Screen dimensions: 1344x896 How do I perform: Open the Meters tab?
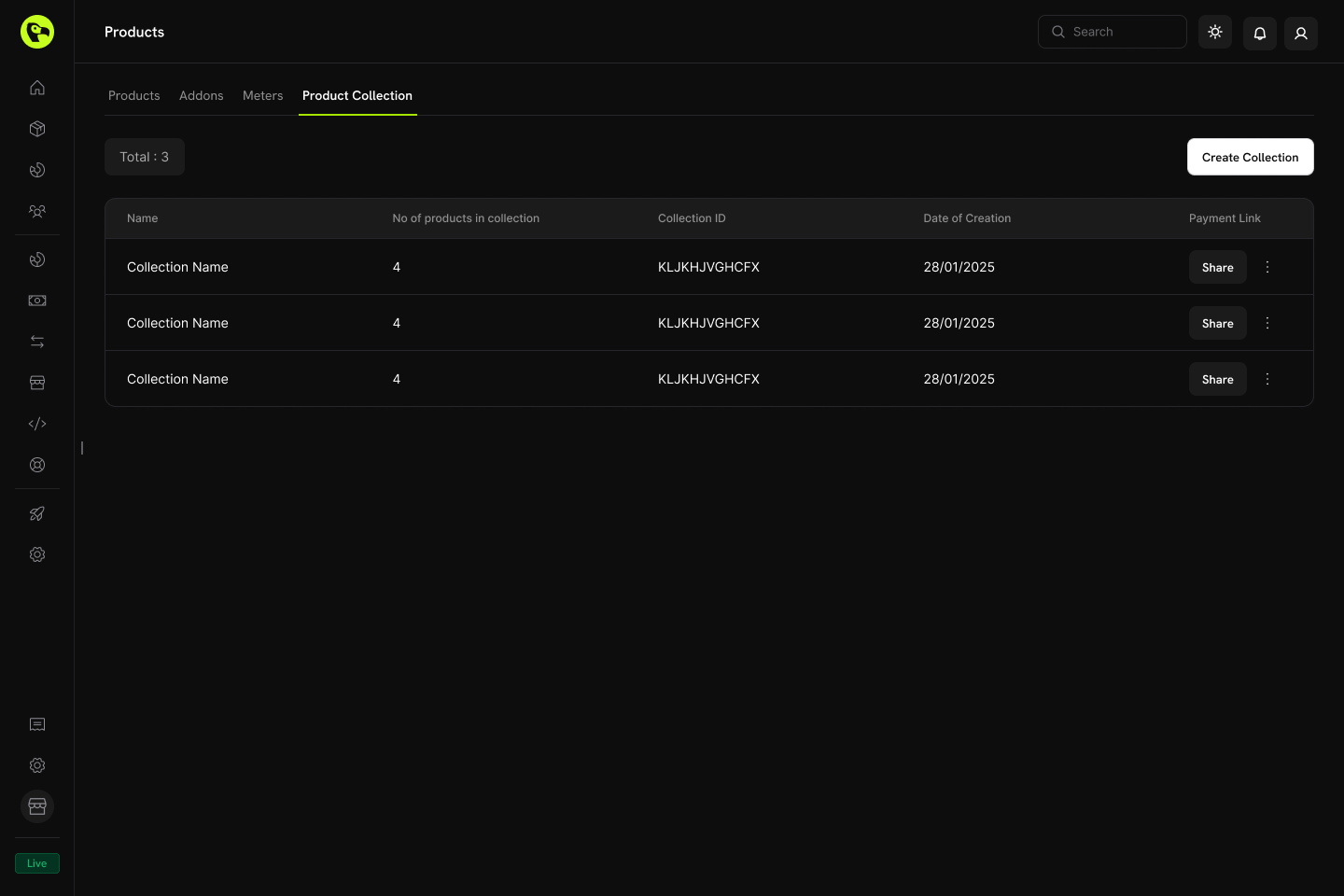point(262,95)
